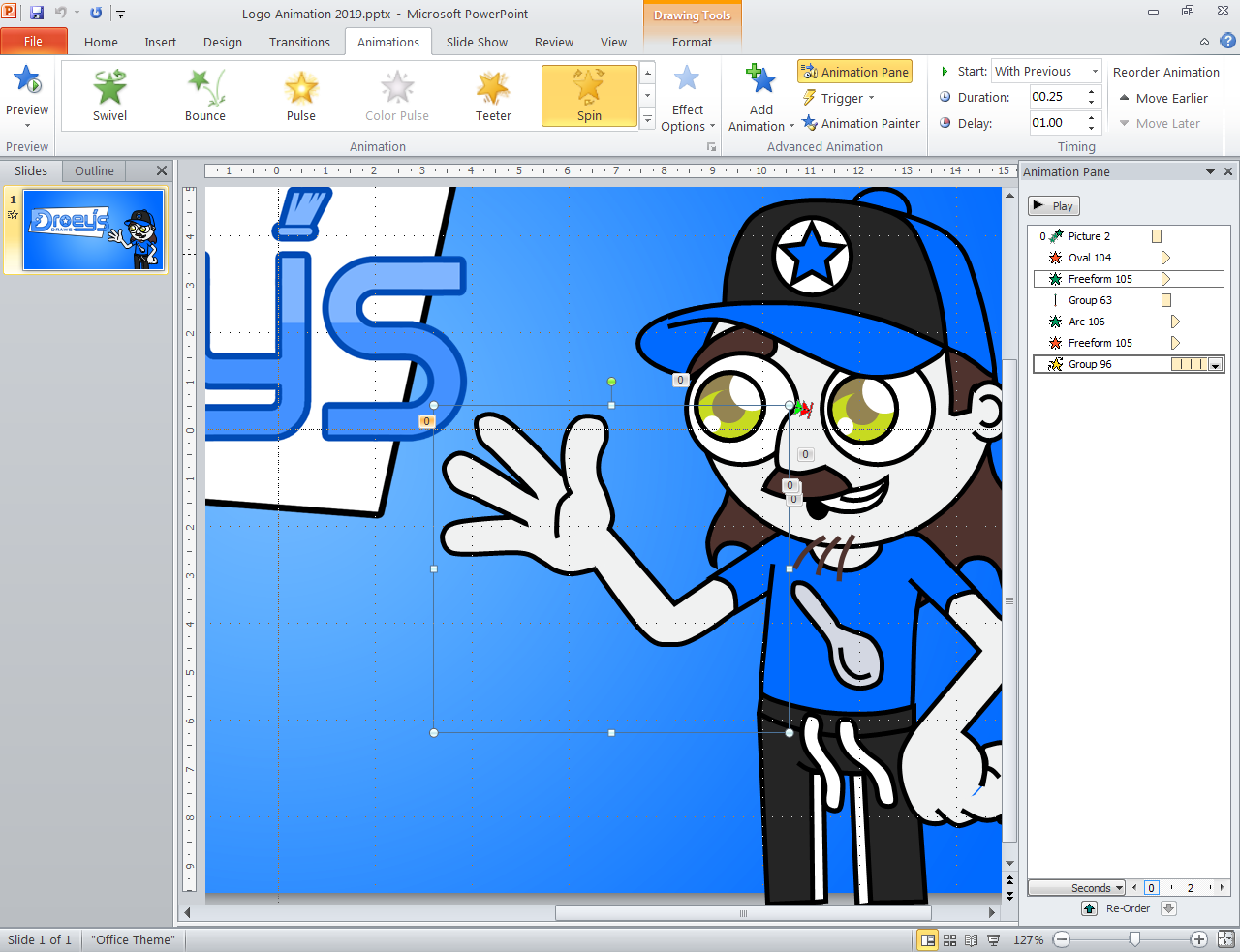Choose the Pulse emphasis animation
Screen dimensions: 1240x952
pyautogui.click(x=301, y=96)
